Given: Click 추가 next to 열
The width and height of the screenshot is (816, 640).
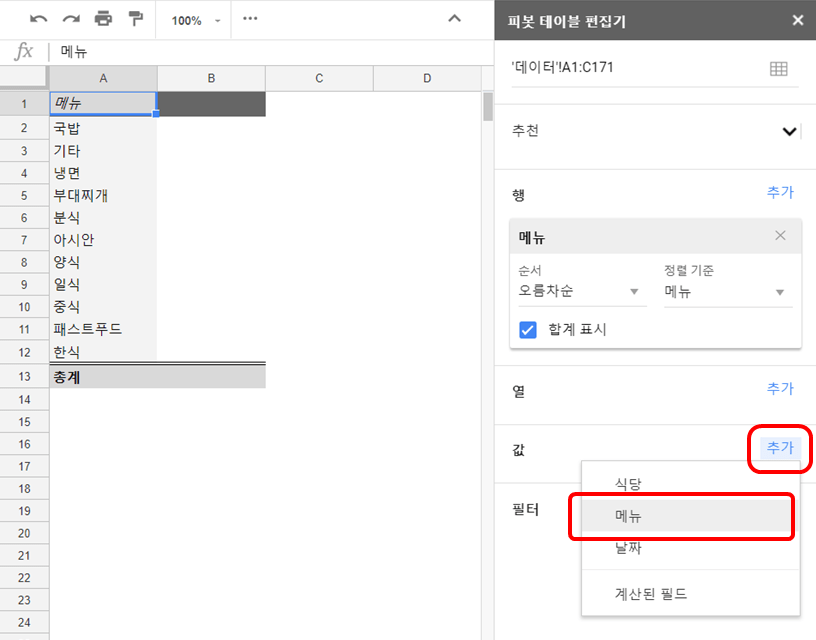Looking at the screenshot, I should coord(780,388).
